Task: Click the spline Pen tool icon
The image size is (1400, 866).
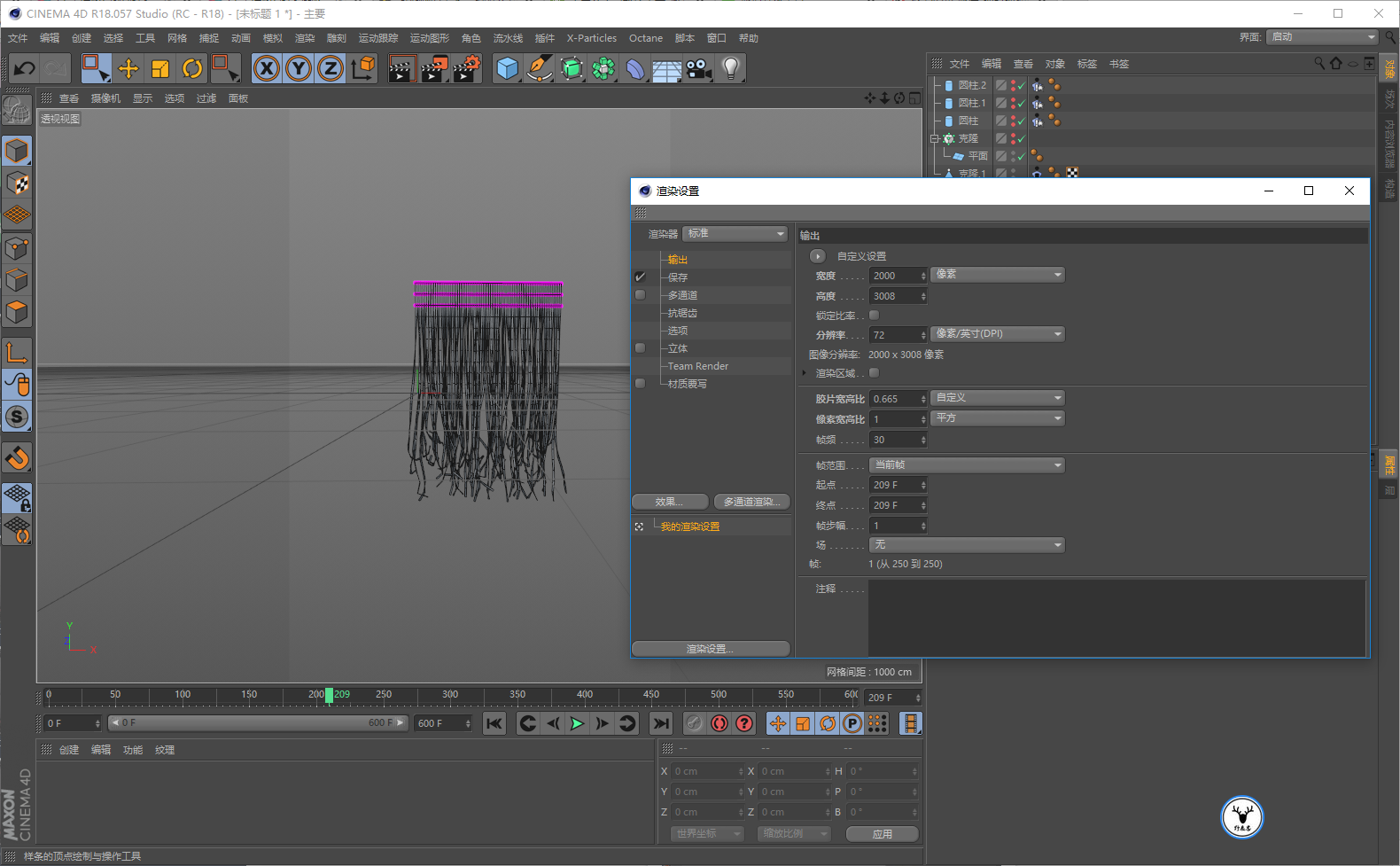Action: point(539,68)
